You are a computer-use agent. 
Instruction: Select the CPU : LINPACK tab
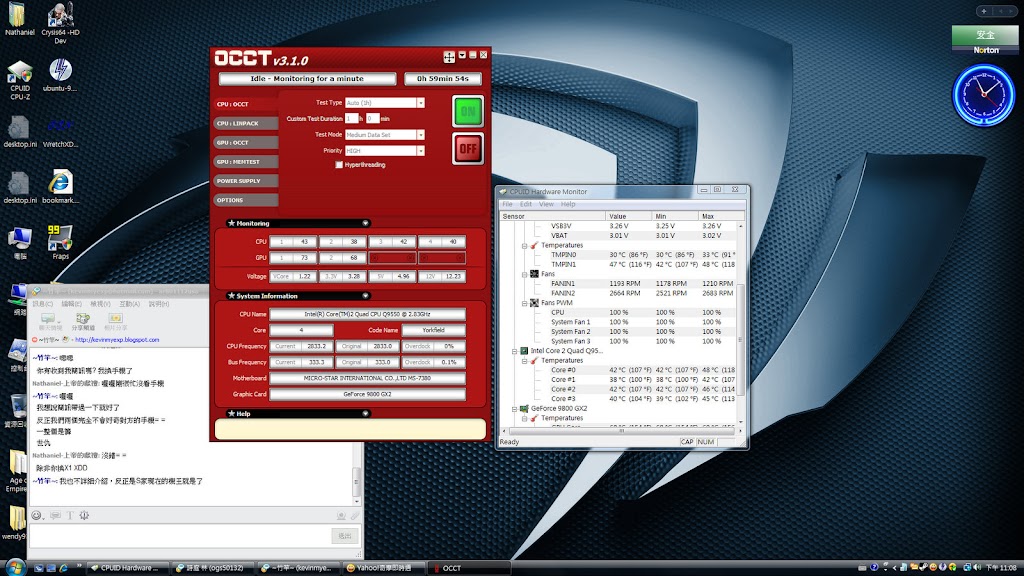pos(246,123)
